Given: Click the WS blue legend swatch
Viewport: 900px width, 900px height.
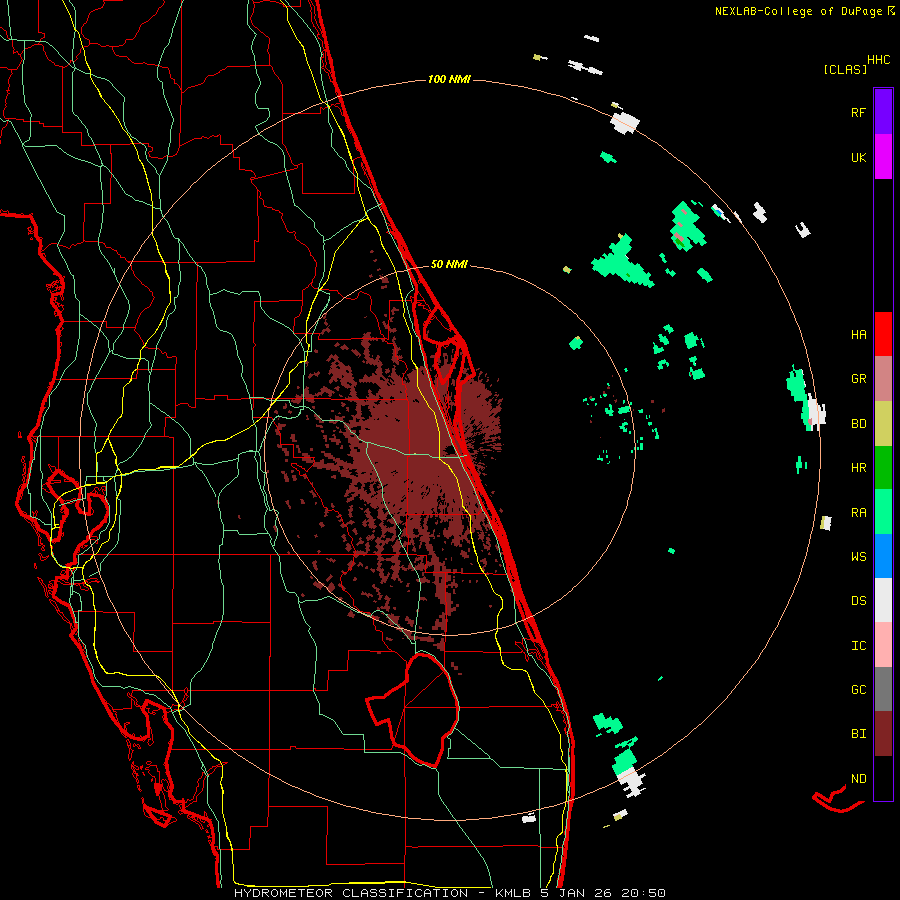Looking at the screenshot, I should pos(883,556).
